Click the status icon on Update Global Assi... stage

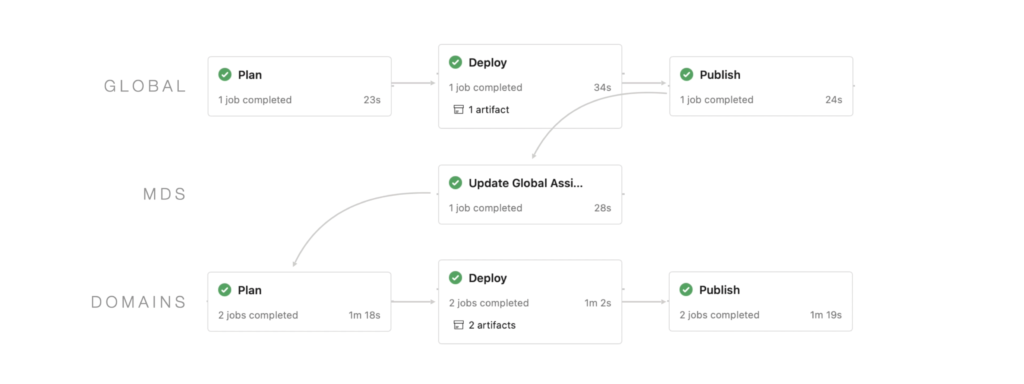pos(455,183)
